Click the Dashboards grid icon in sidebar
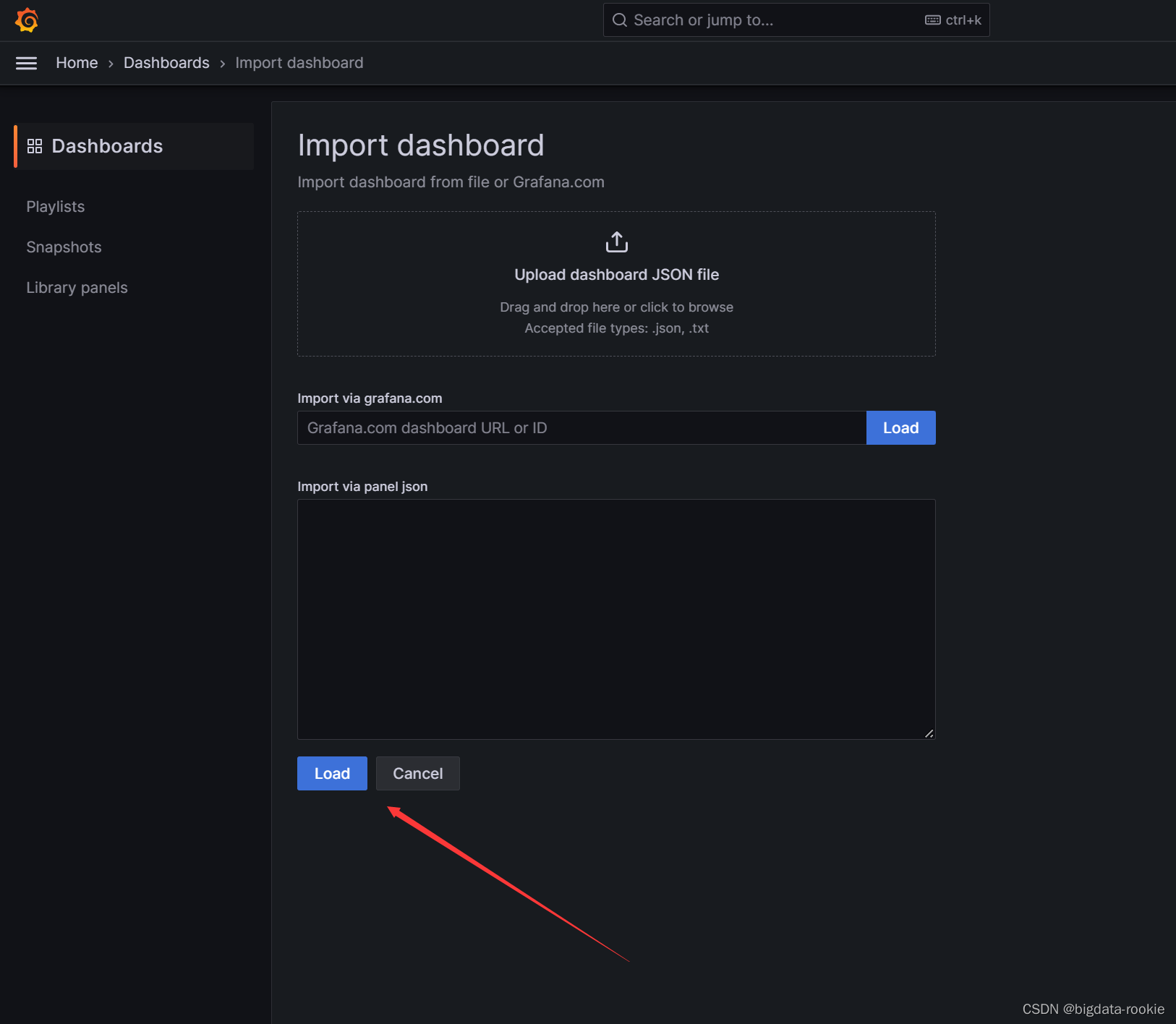This screenshot has height=1024, width=1176. (35, 146)
